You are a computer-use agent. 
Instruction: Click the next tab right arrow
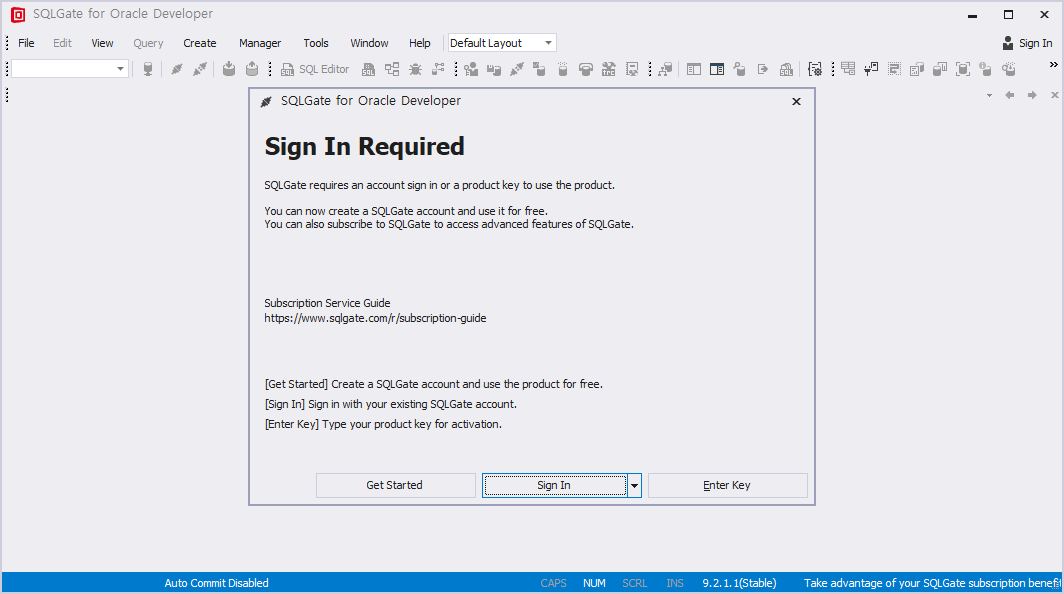tap(1032, 96)
